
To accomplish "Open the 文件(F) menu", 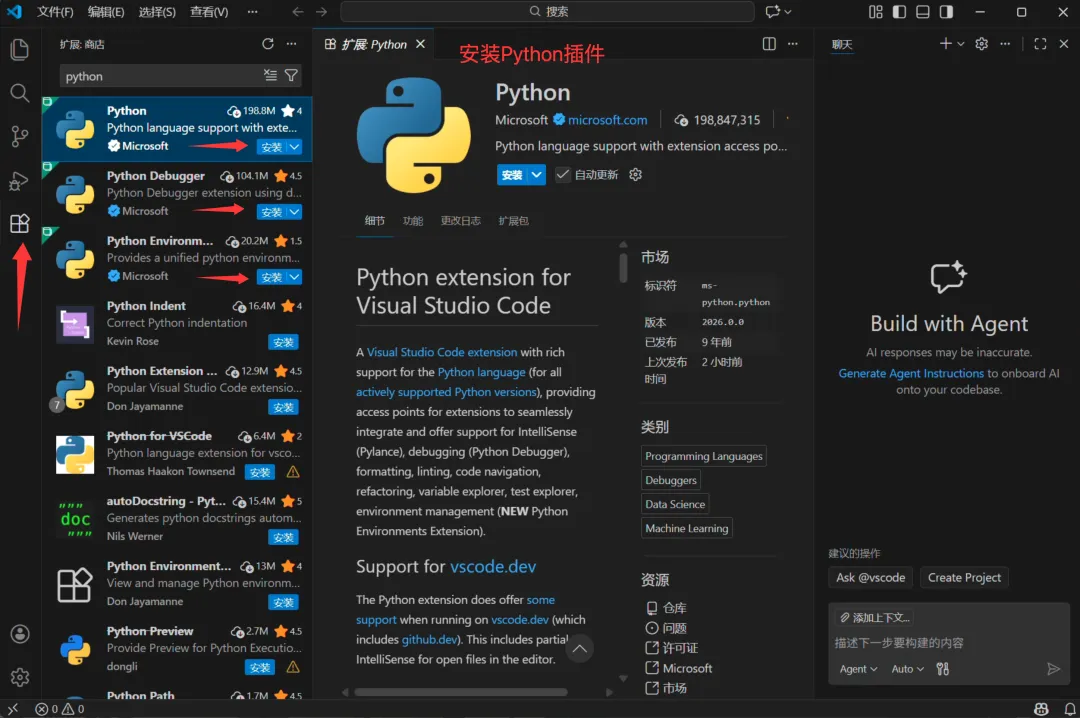I will (55, 12).
